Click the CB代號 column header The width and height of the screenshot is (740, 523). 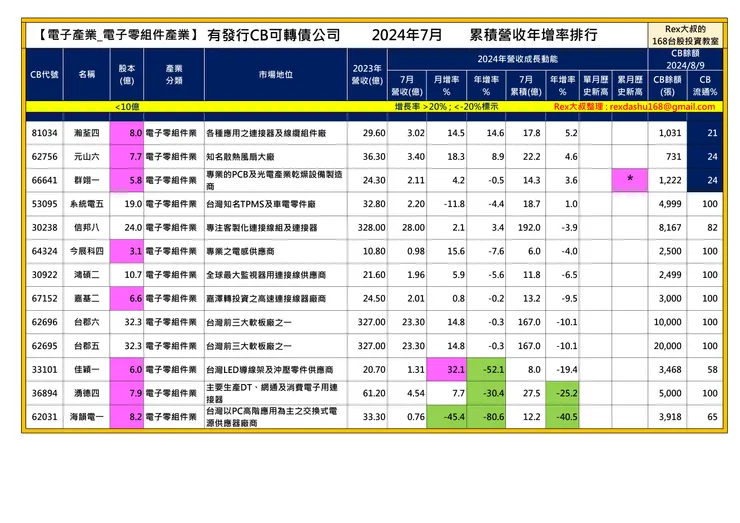click(x=44, y=75)
